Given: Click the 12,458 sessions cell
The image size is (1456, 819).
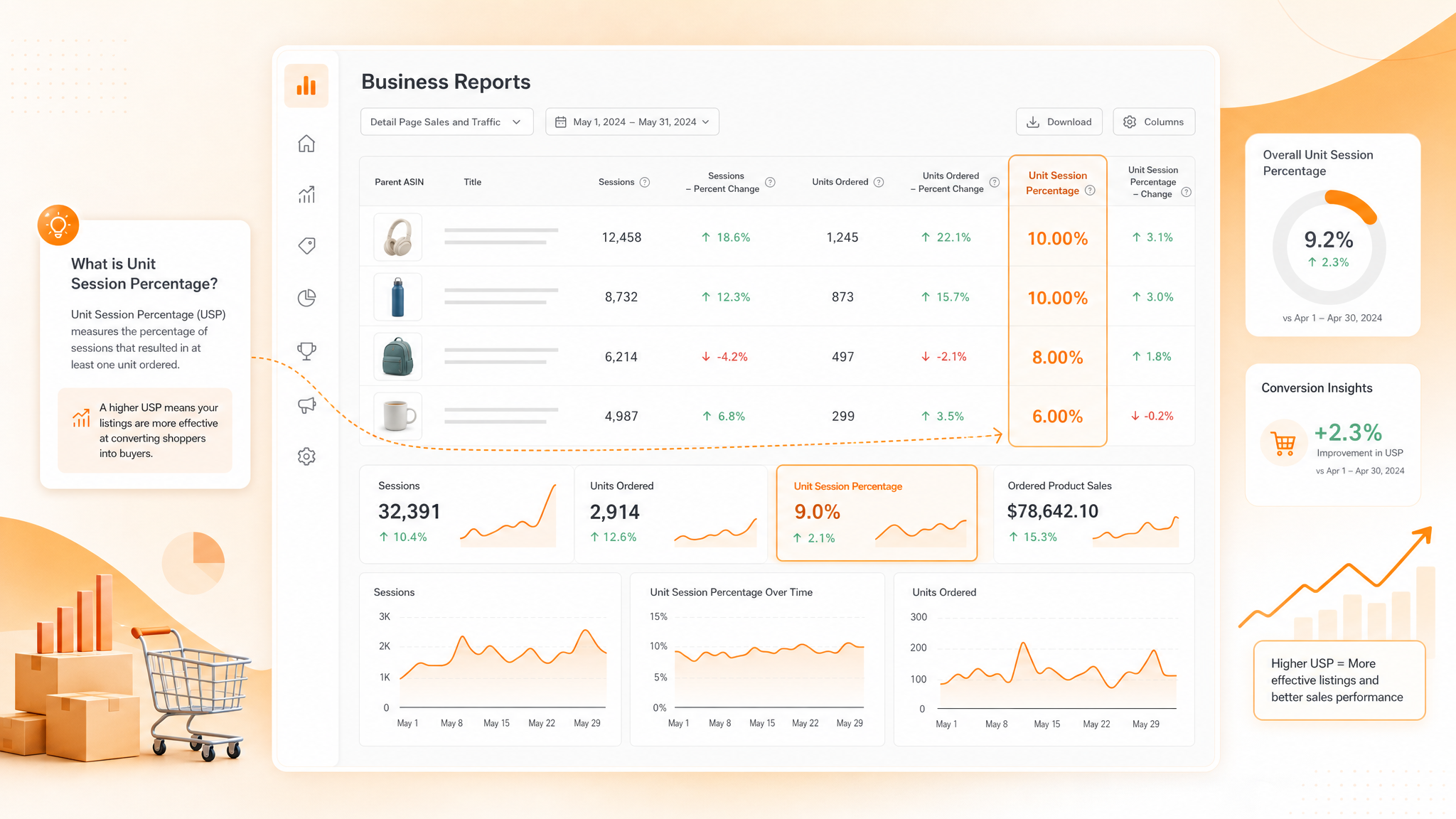Looking at the screenshot, I should [x=621, y=237].
